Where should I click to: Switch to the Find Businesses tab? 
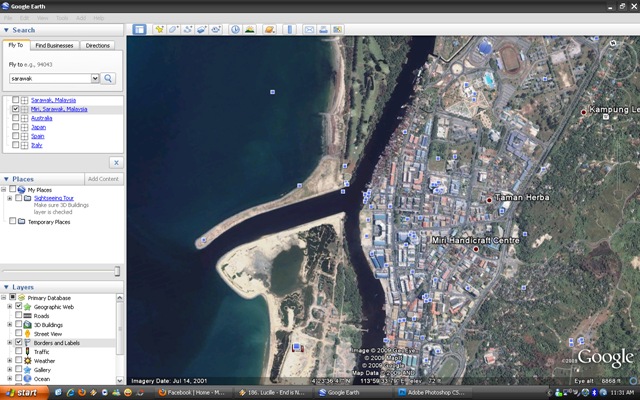click(54, 45)
